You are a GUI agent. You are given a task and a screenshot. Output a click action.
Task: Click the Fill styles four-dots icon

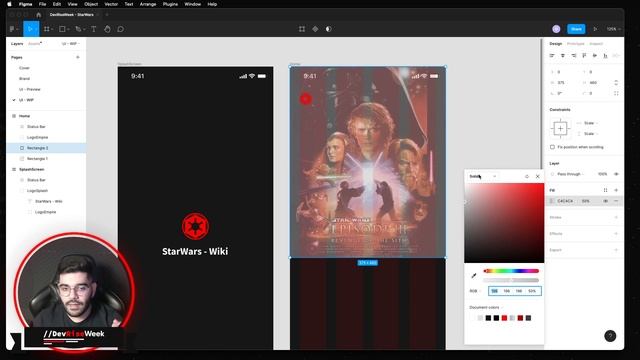605,190
